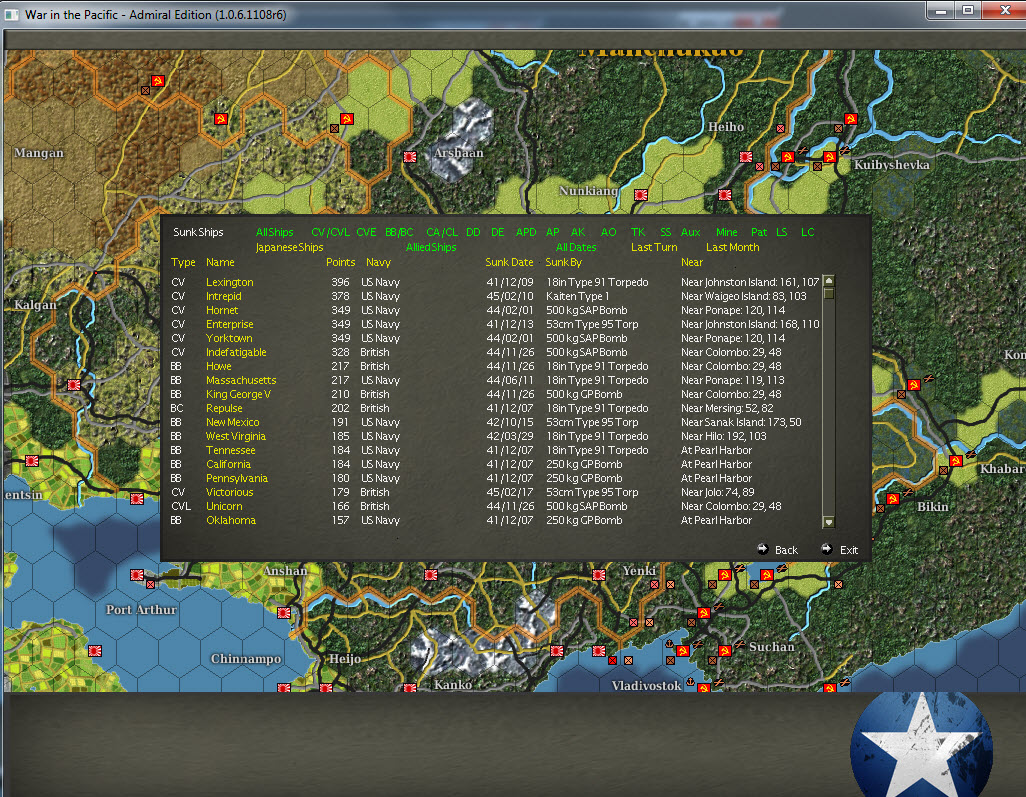The height and width of the screenshot is (797, 1026).
Task: Open the Victorious ship entry
Action: (x=230, y=492)
